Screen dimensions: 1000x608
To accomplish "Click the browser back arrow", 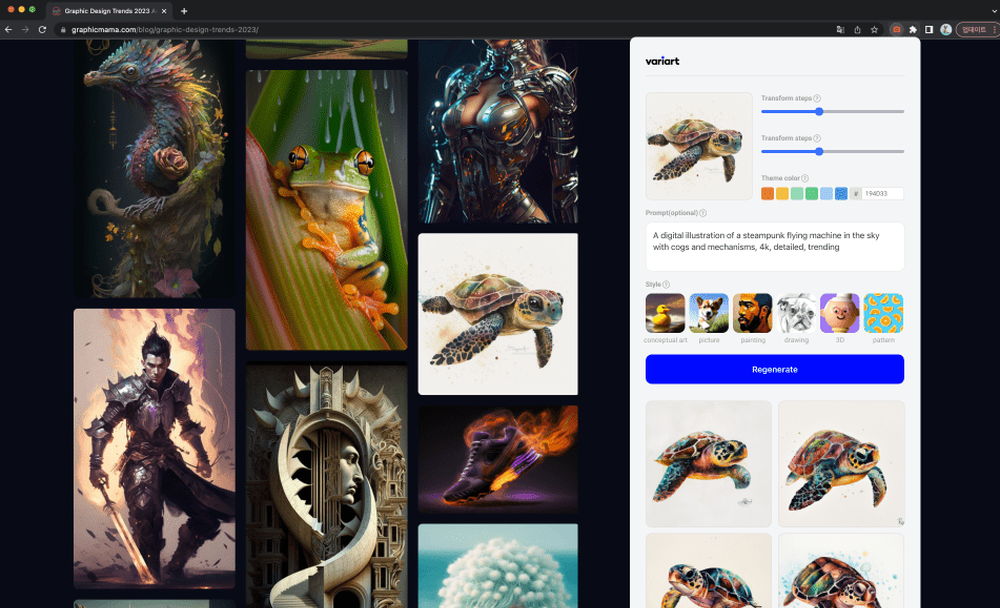I will [8, 29].
